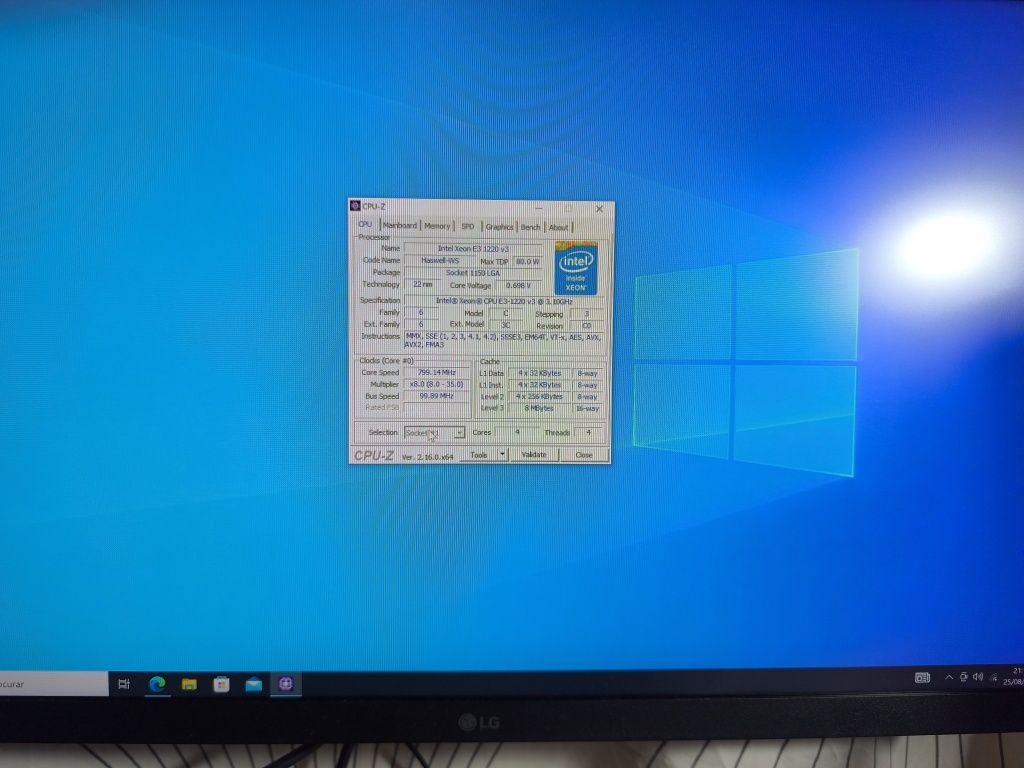Open Task View on the taskbar
The height and width of the screenshot is (768, 1024).
tap(124, 684)
